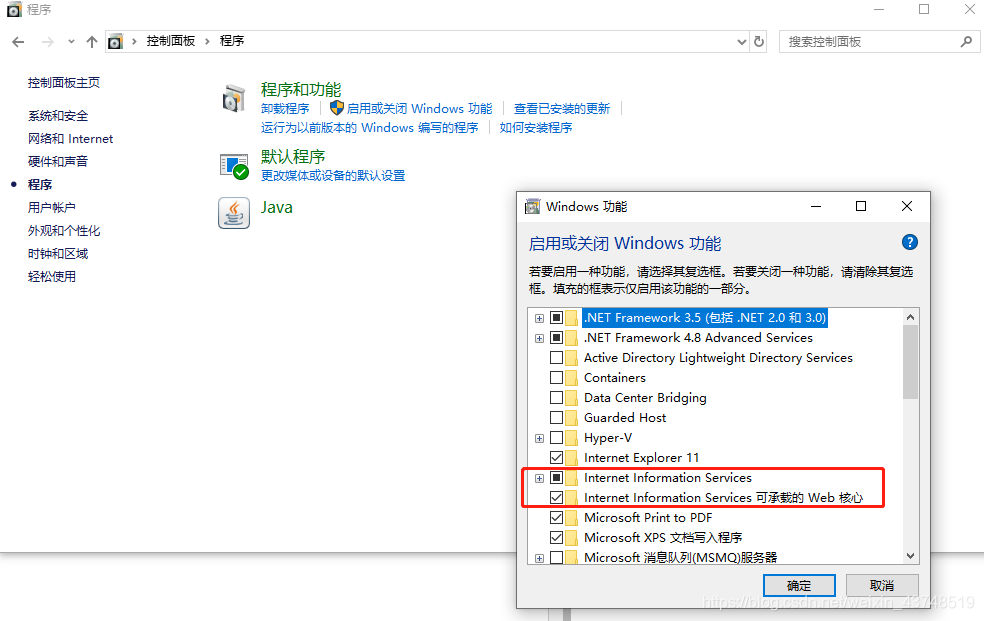Image resolution: width=984 pixels, height=621 pixels.
Task: Click the feature list scroll up arrow
Action: point(910,317)
